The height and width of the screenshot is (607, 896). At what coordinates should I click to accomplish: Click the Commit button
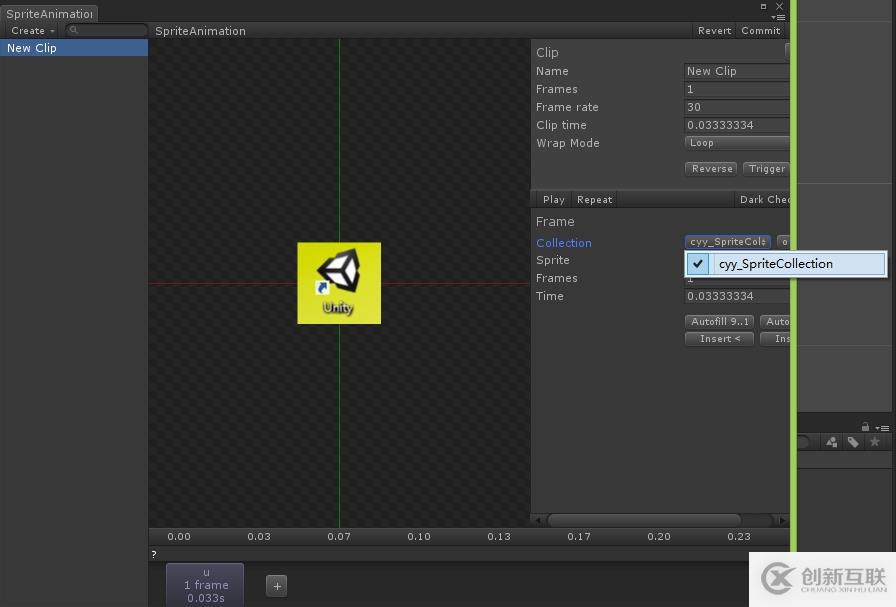[761, 30]
